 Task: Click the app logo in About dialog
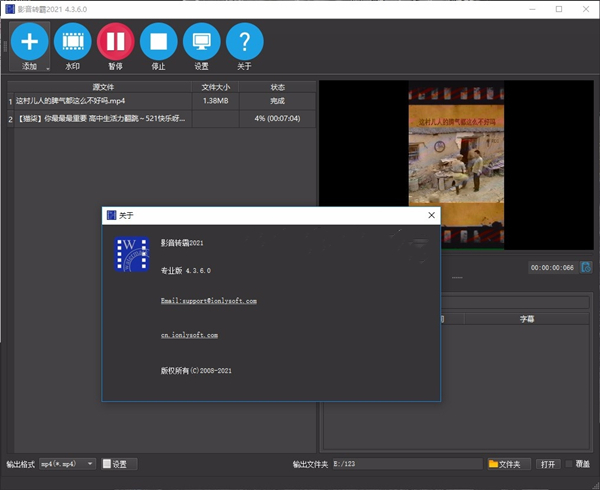[x=131, y=255]
